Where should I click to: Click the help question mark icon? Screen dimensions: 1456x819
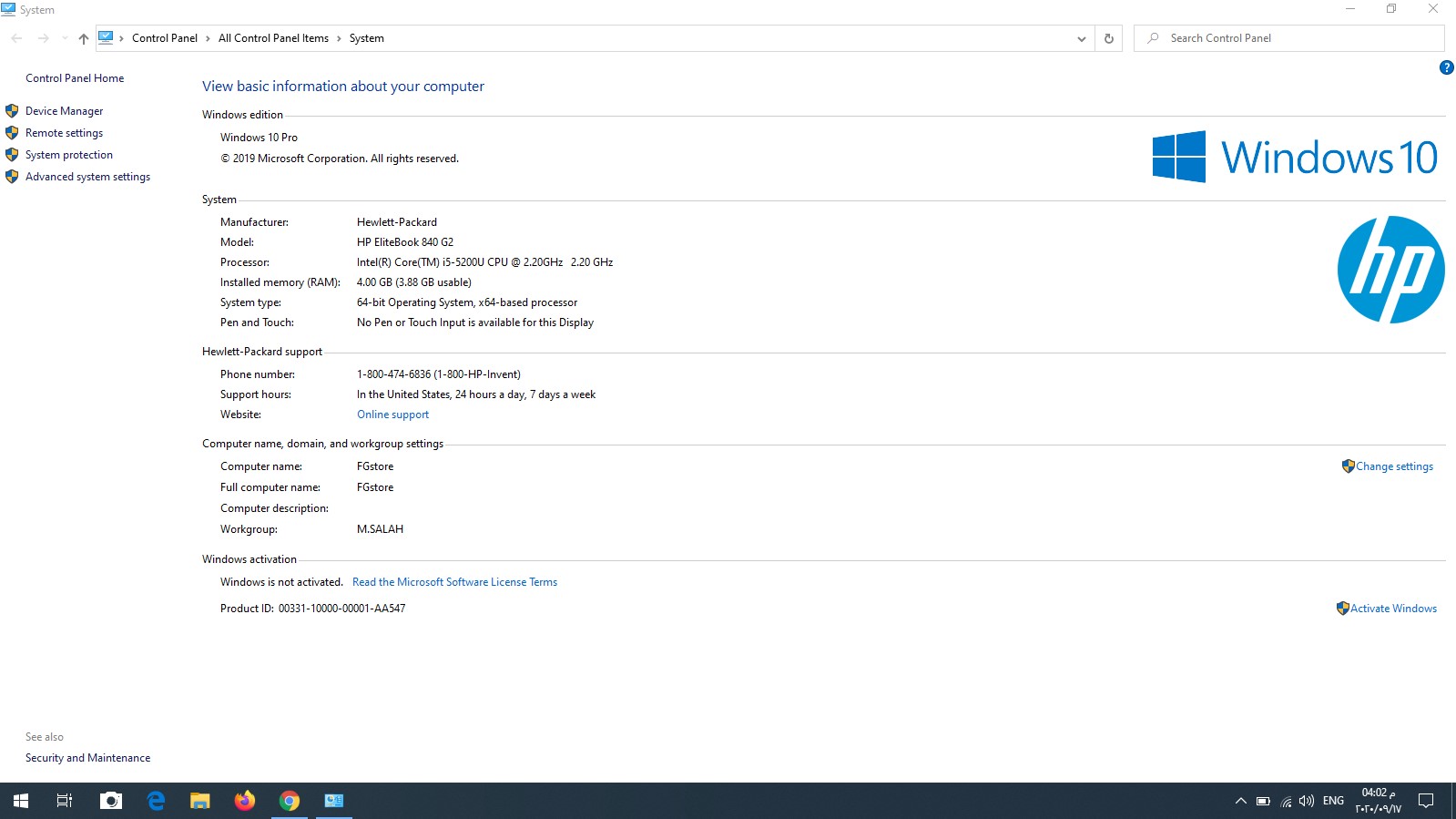[1446, 67]
